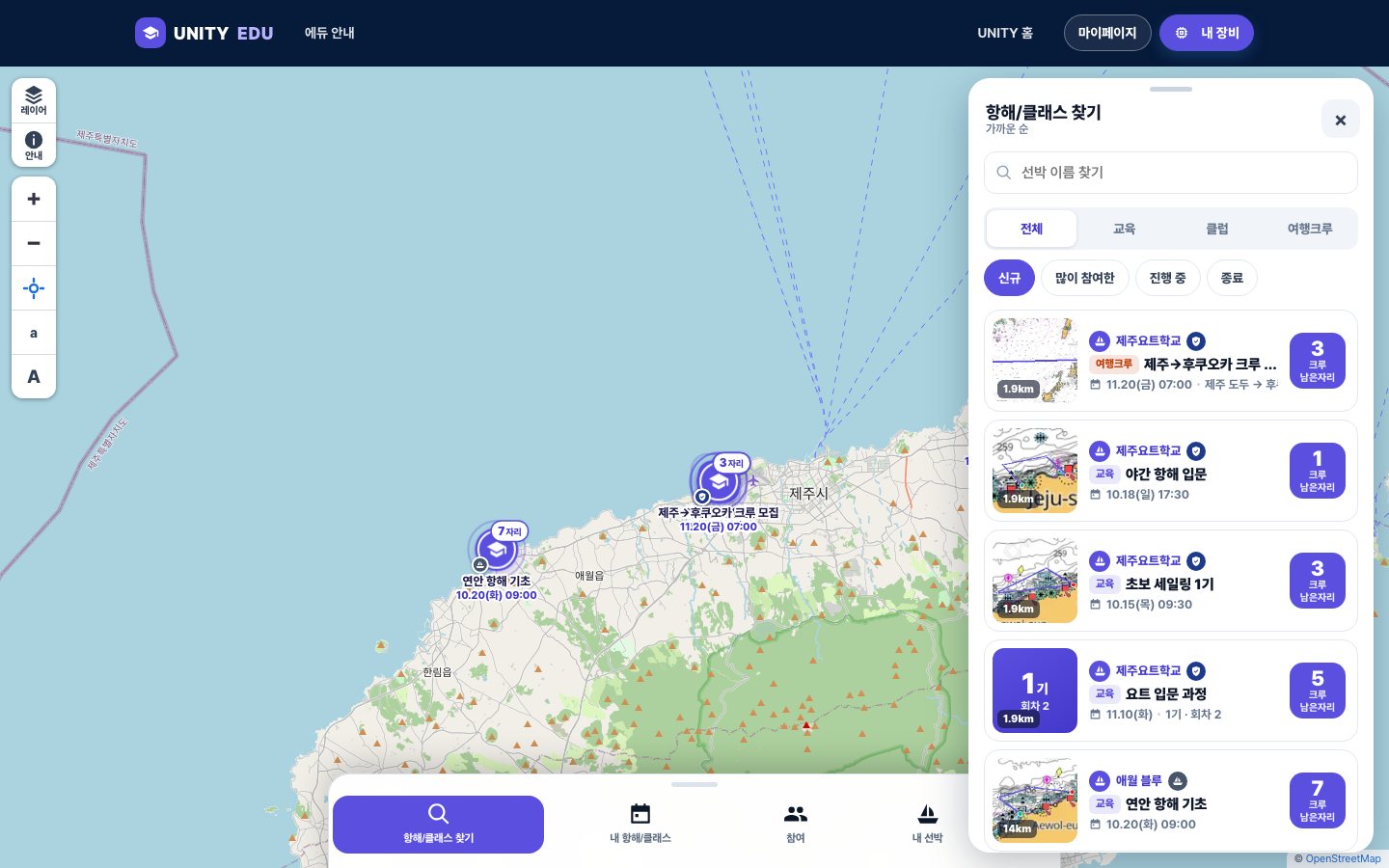
Task: Click the UNITY EDU logo icon
Action: point(150,33)
